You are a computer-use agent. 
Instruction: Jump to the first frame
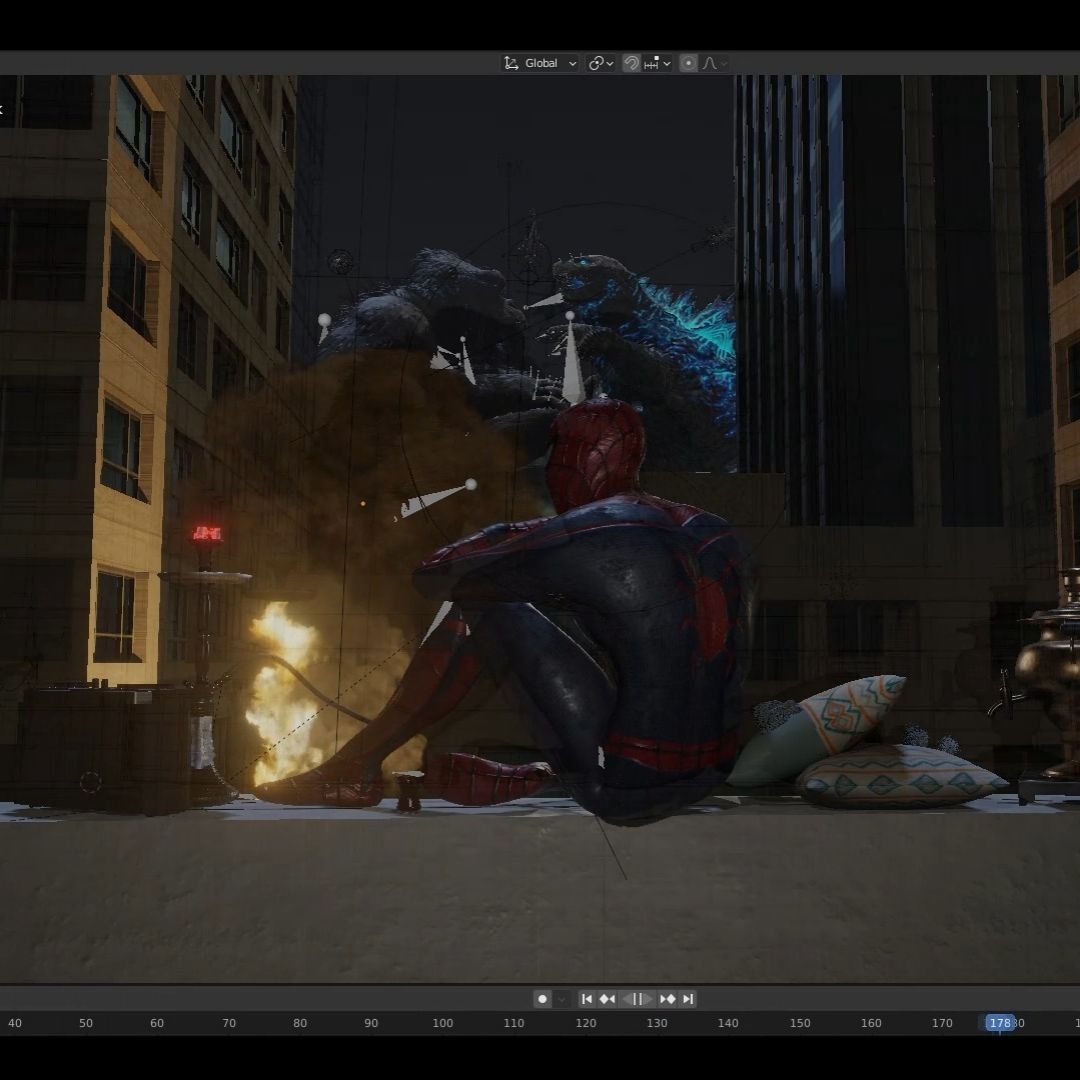[587, 999]
